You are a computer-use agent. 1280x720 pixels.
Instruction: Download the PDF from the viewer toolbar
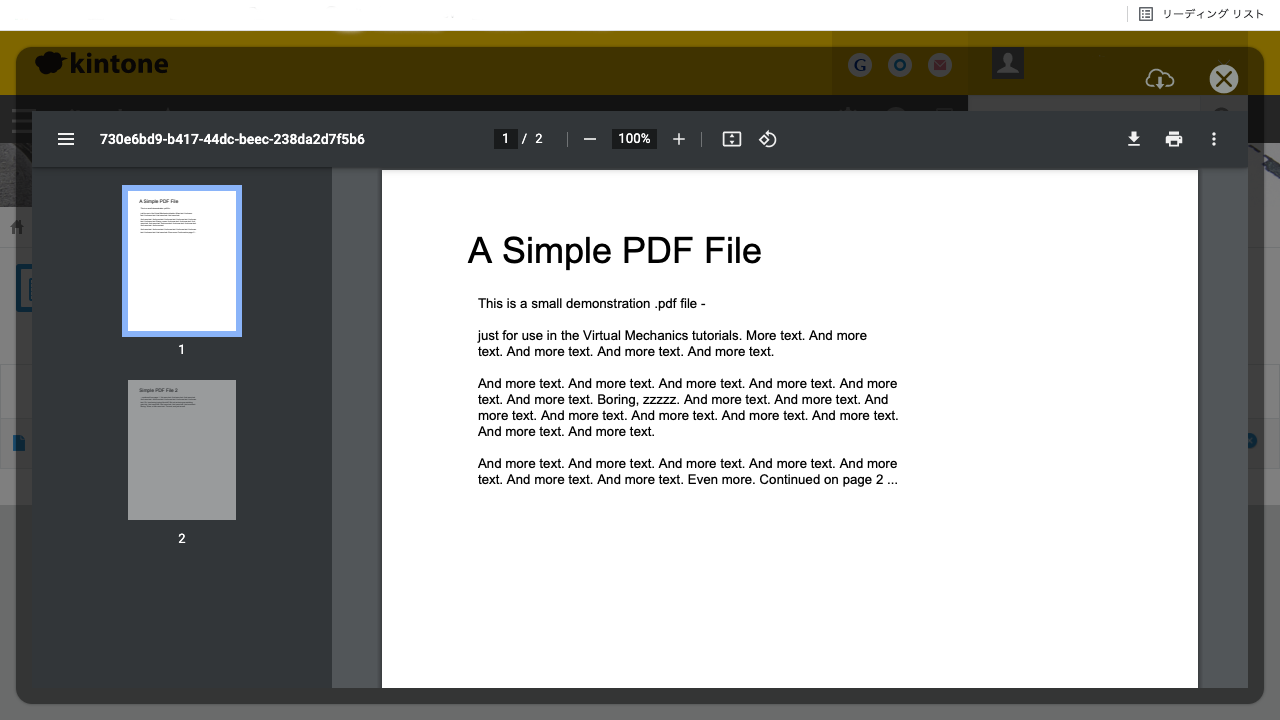[x=1134, y=139]
